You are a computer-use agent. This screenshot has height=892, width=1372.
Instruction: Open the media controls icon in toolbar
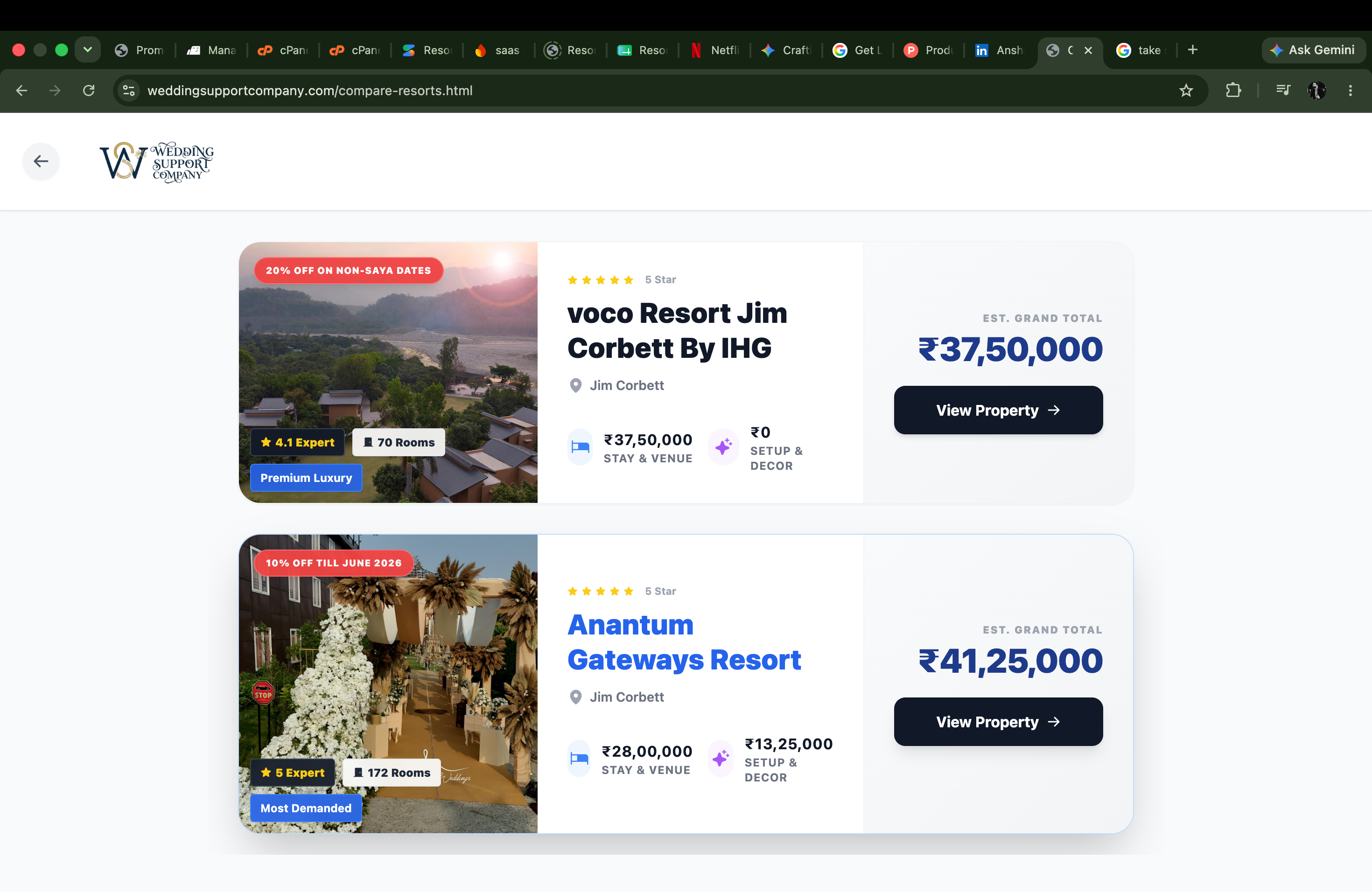click(1283, 91)
